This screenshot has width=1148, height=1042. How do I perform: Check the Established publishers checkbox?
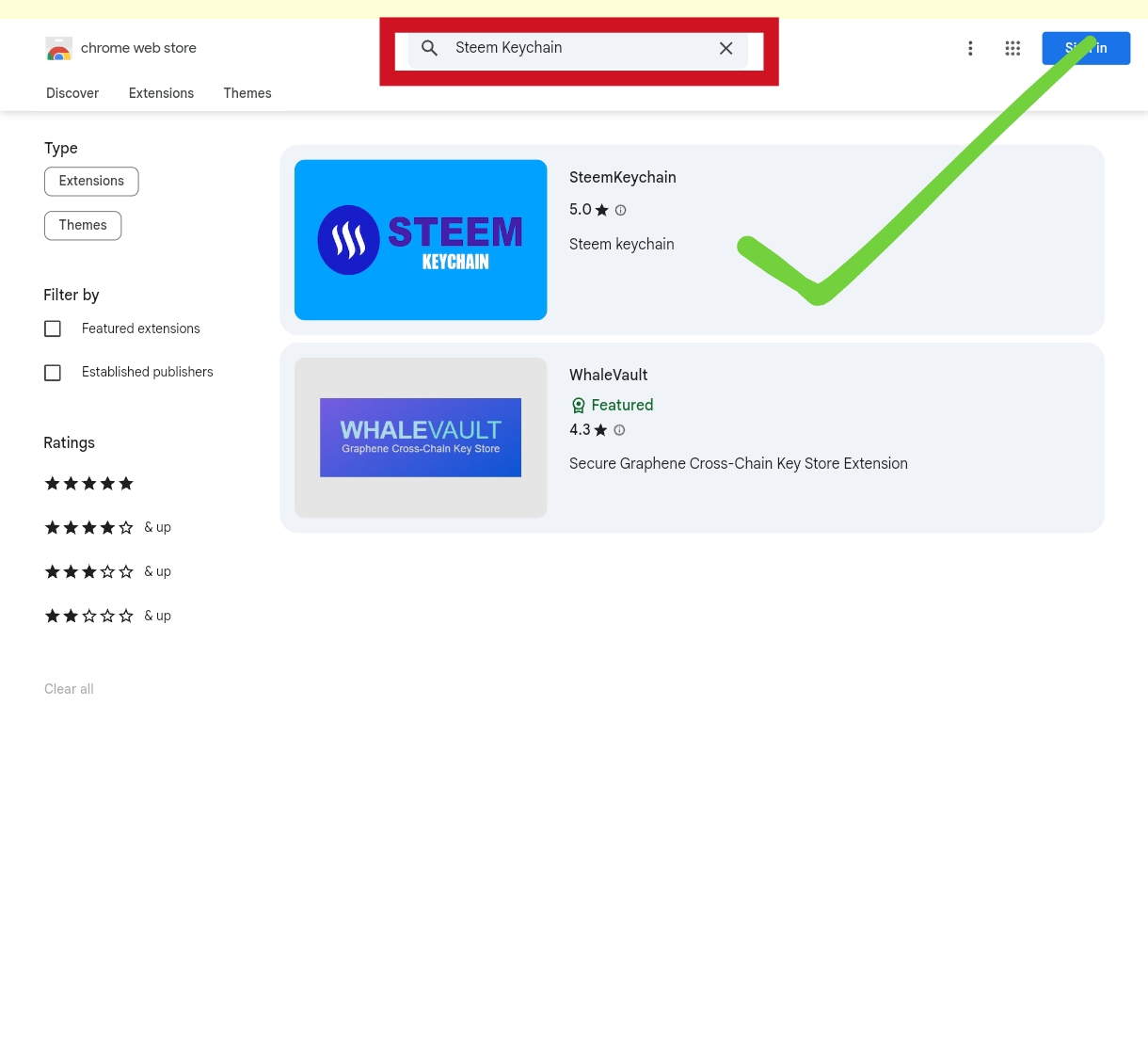click(53, 373)
